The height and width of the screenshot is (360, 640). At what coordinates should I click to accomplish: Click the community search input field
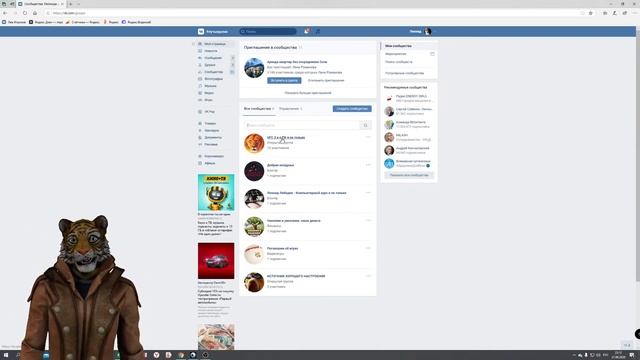tap(302, 125)
